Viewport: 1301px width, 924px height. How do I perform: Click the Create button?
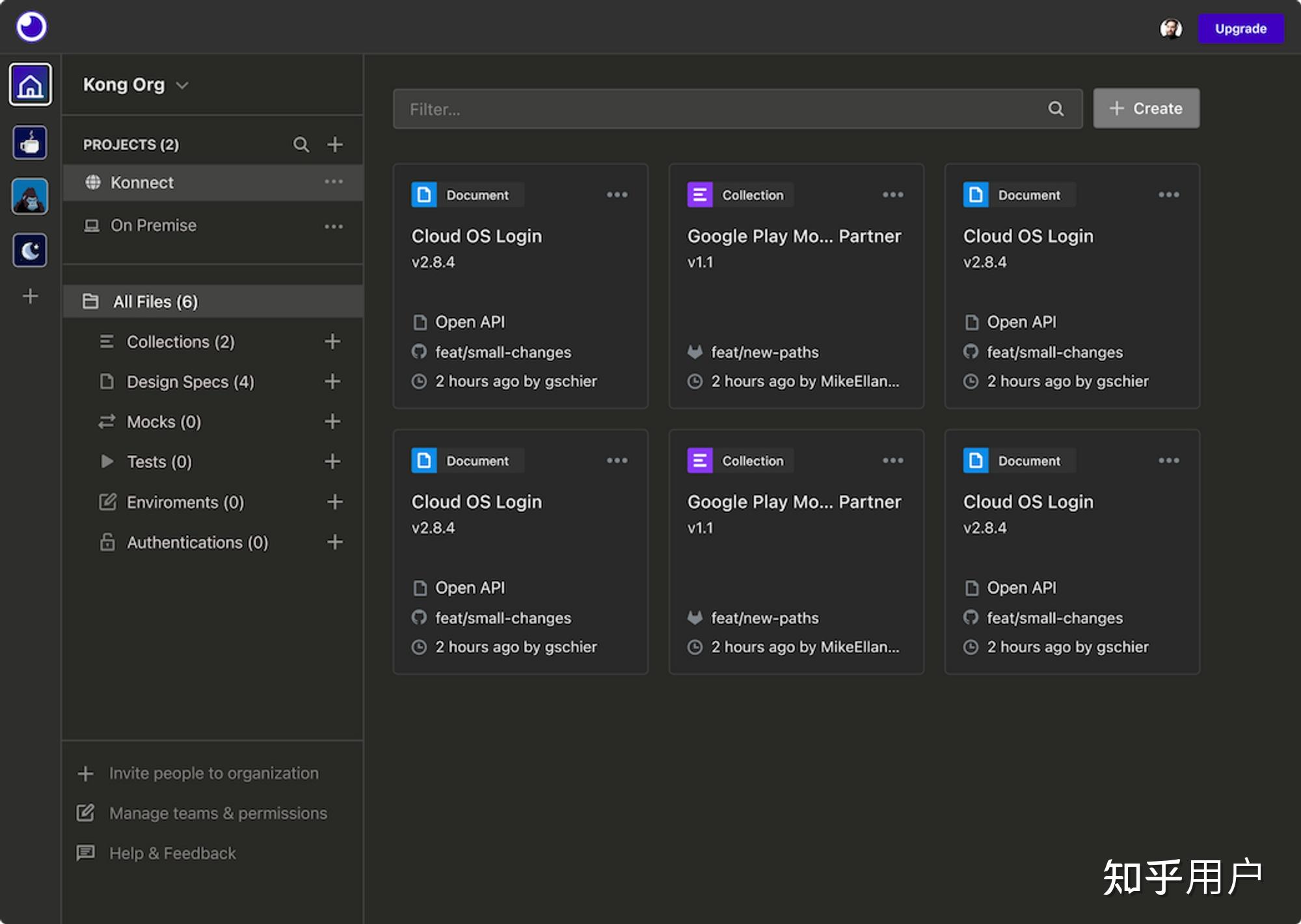tap(1146, 109)
